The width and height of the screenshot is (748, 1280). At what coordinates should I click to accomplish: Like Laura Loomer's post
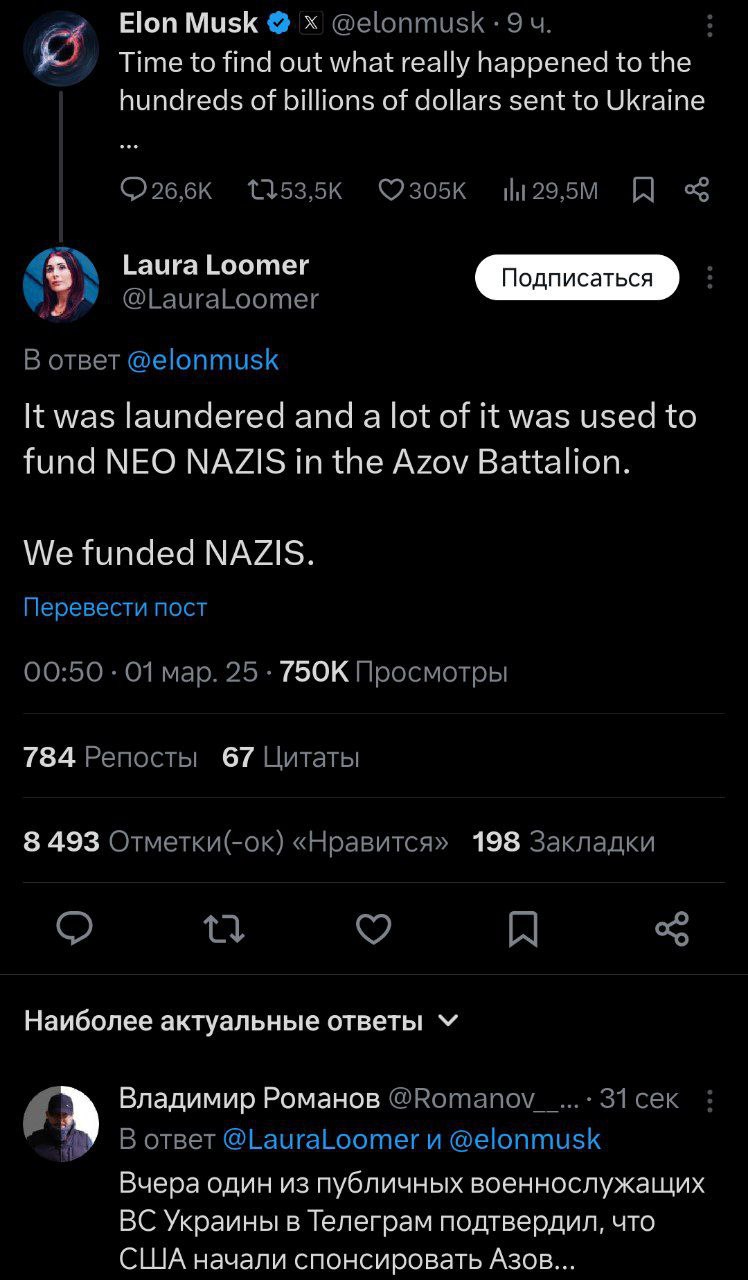click(x=373, y=930)
